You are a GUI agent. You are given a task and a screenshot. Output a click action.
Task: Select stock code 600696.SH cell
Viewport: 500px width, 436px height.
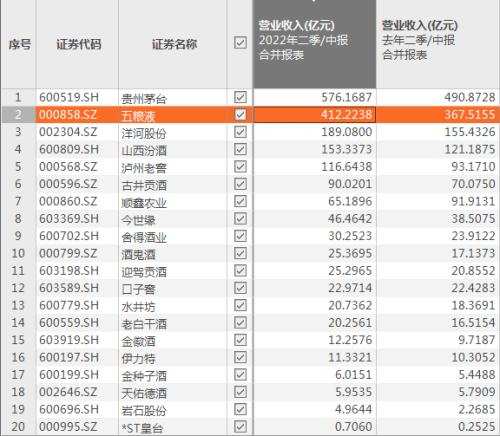click(x=77, y=409)
